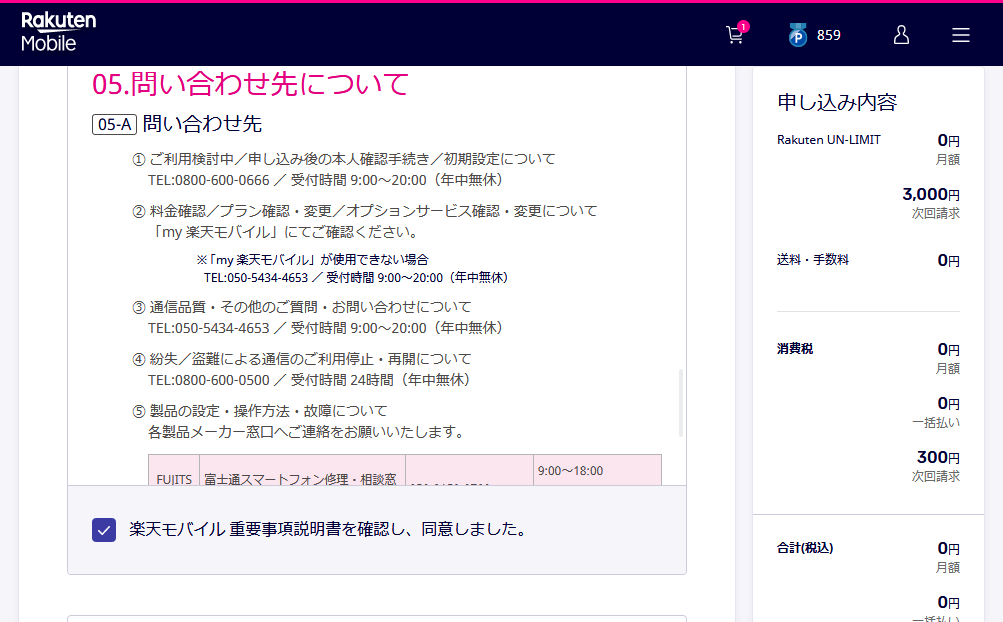This screenshot has width=1003, height=622.
Task: Click the 消費税 label
Action: (x=794, y=349)
